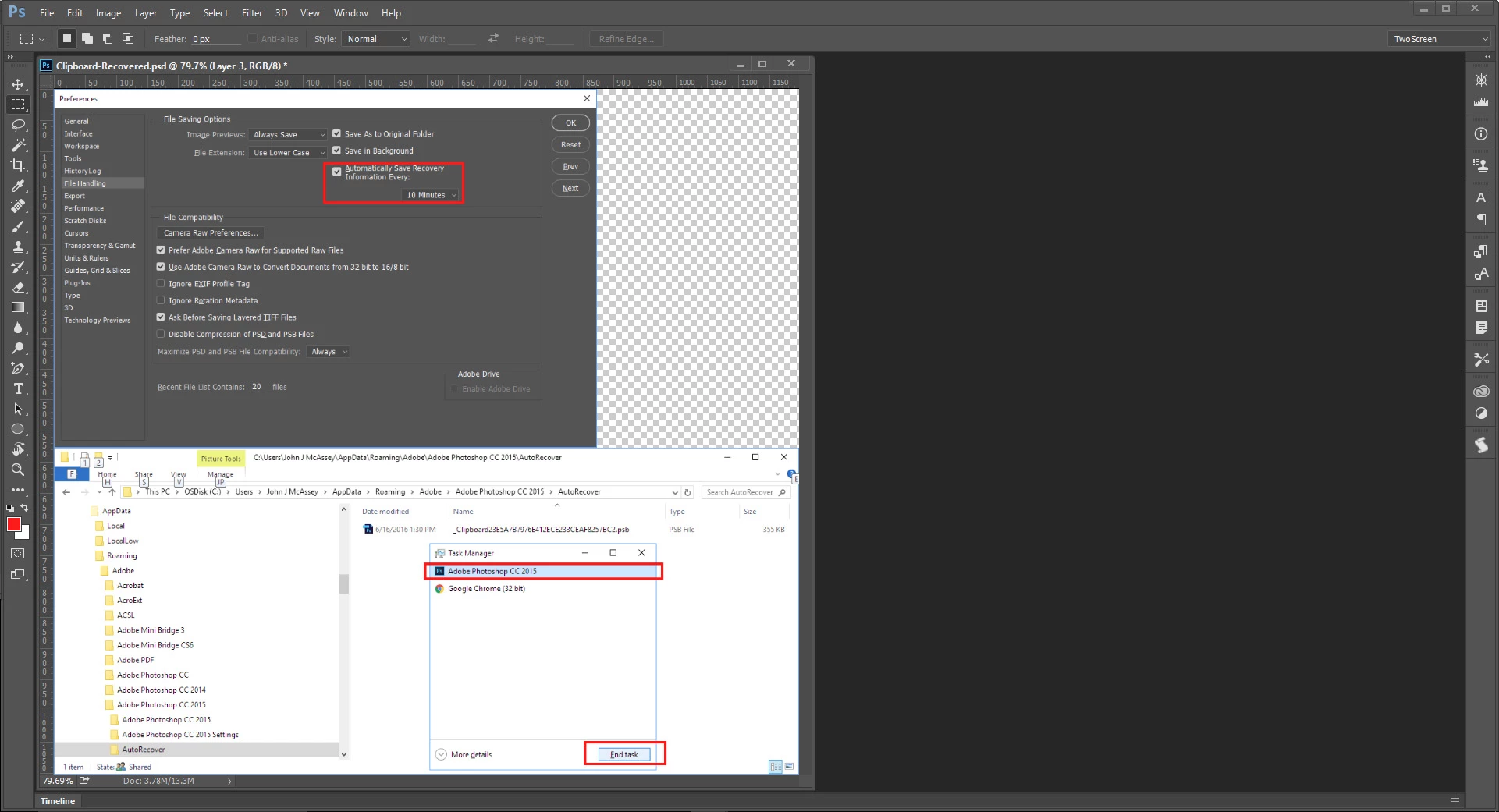Select the Dodge tool

pos(18,348)
